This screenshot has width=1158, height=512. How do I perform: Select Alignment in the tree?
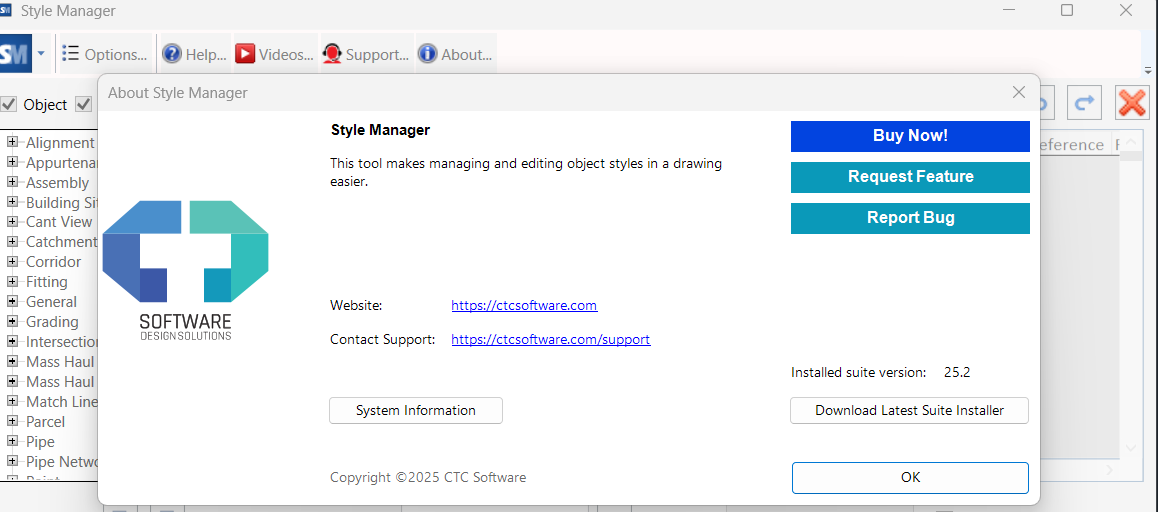tap(60, 143)
